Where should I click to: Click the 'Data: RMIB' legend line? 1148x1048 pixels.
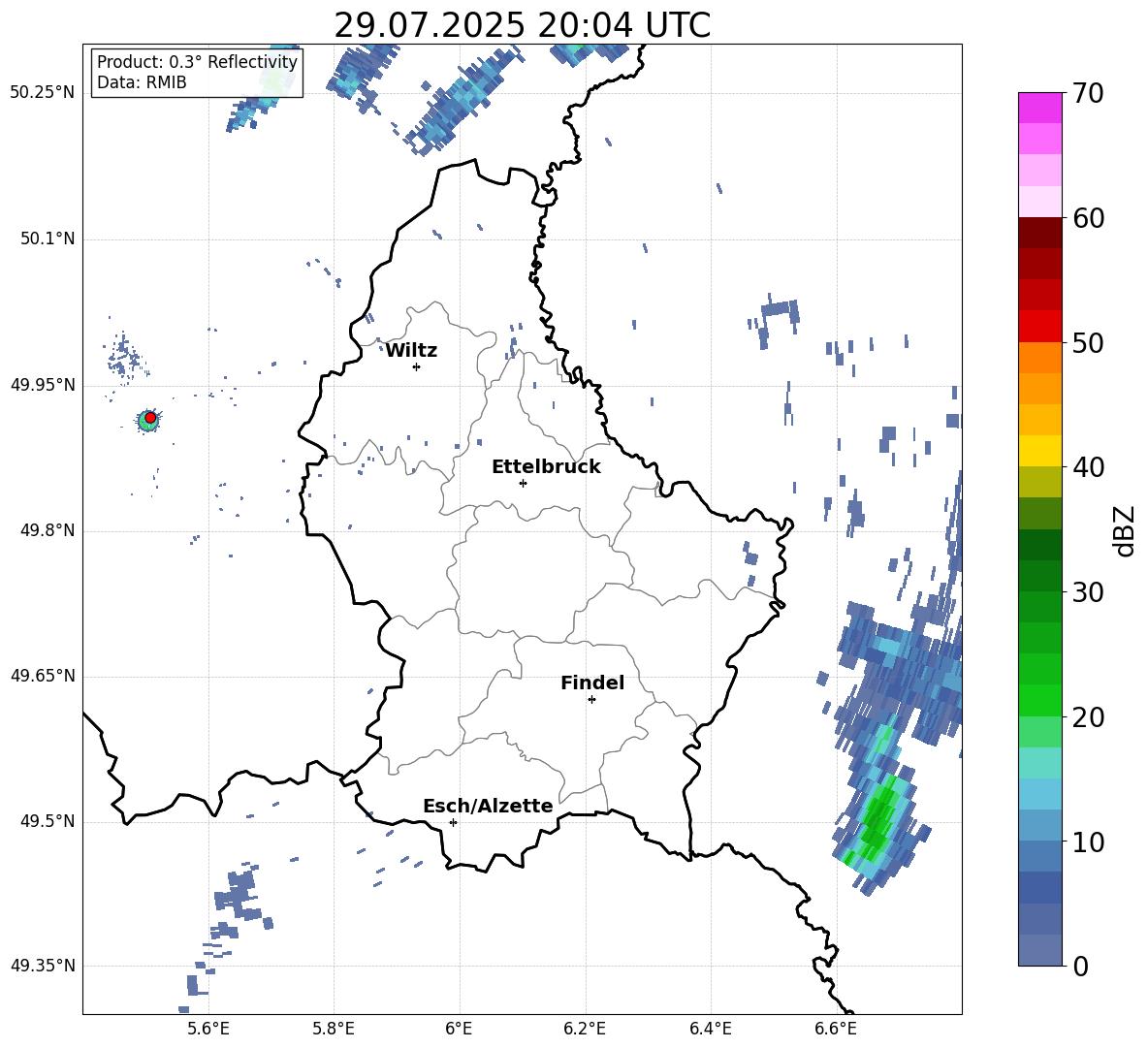coord(142,82)
